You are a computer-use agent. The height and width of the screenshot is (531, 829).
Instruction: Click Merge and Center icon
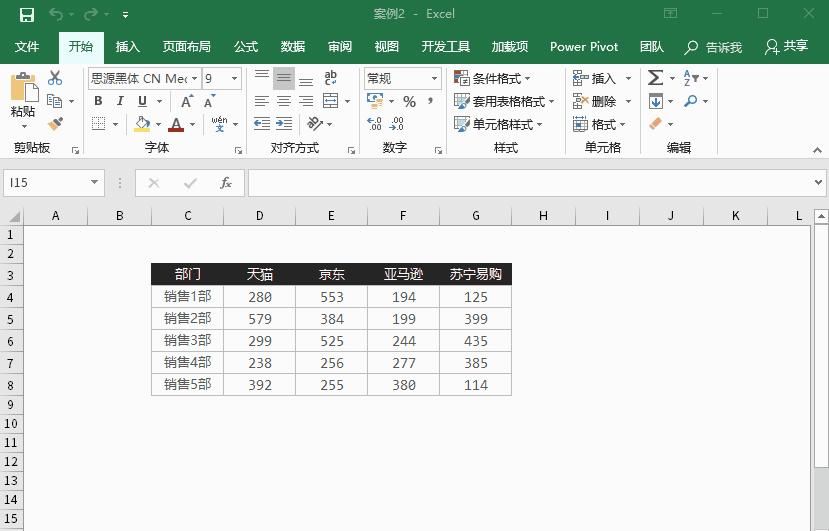(x=330, y=100)
